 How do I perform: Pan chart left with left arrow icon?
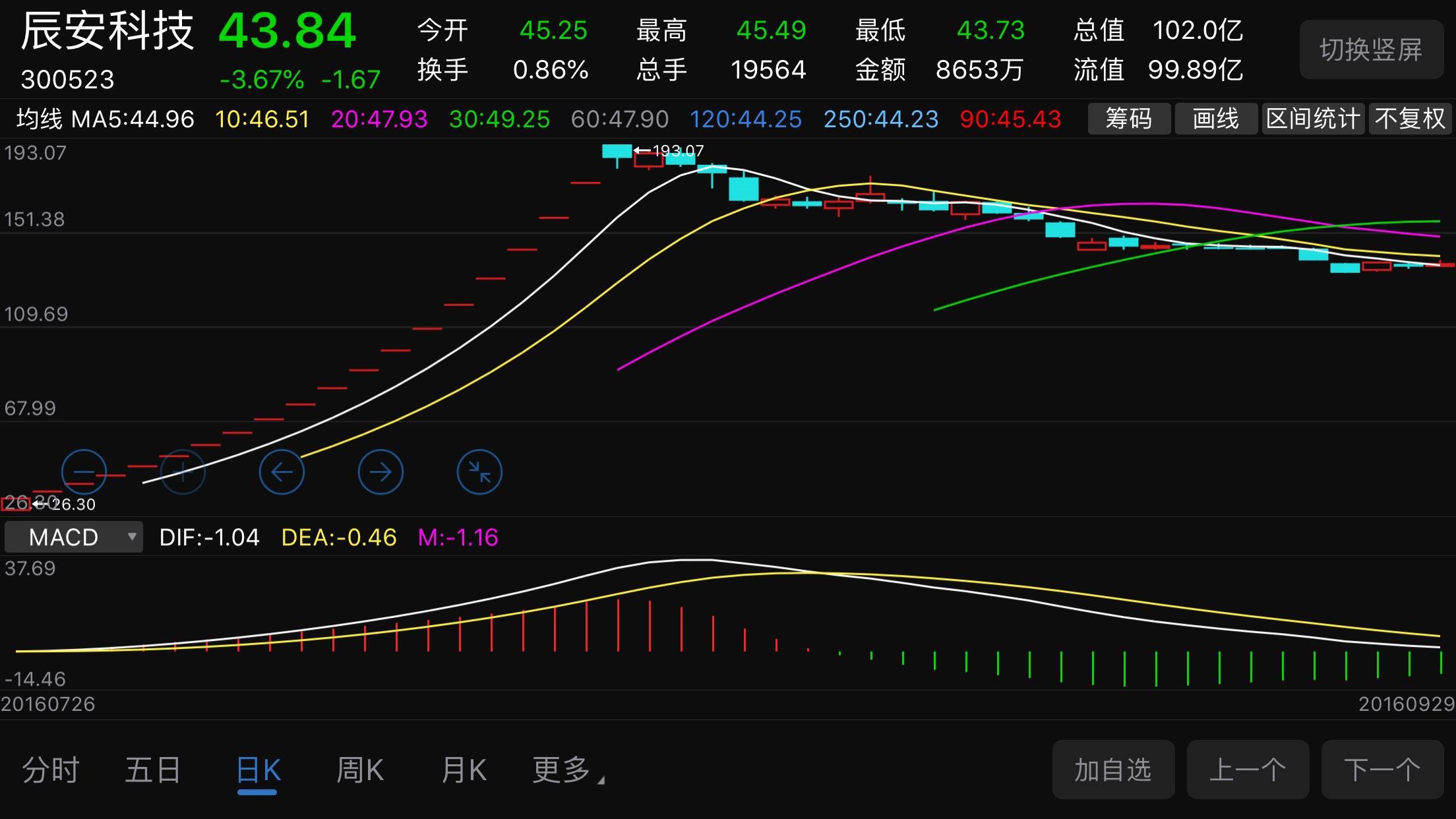pos(282,471)
